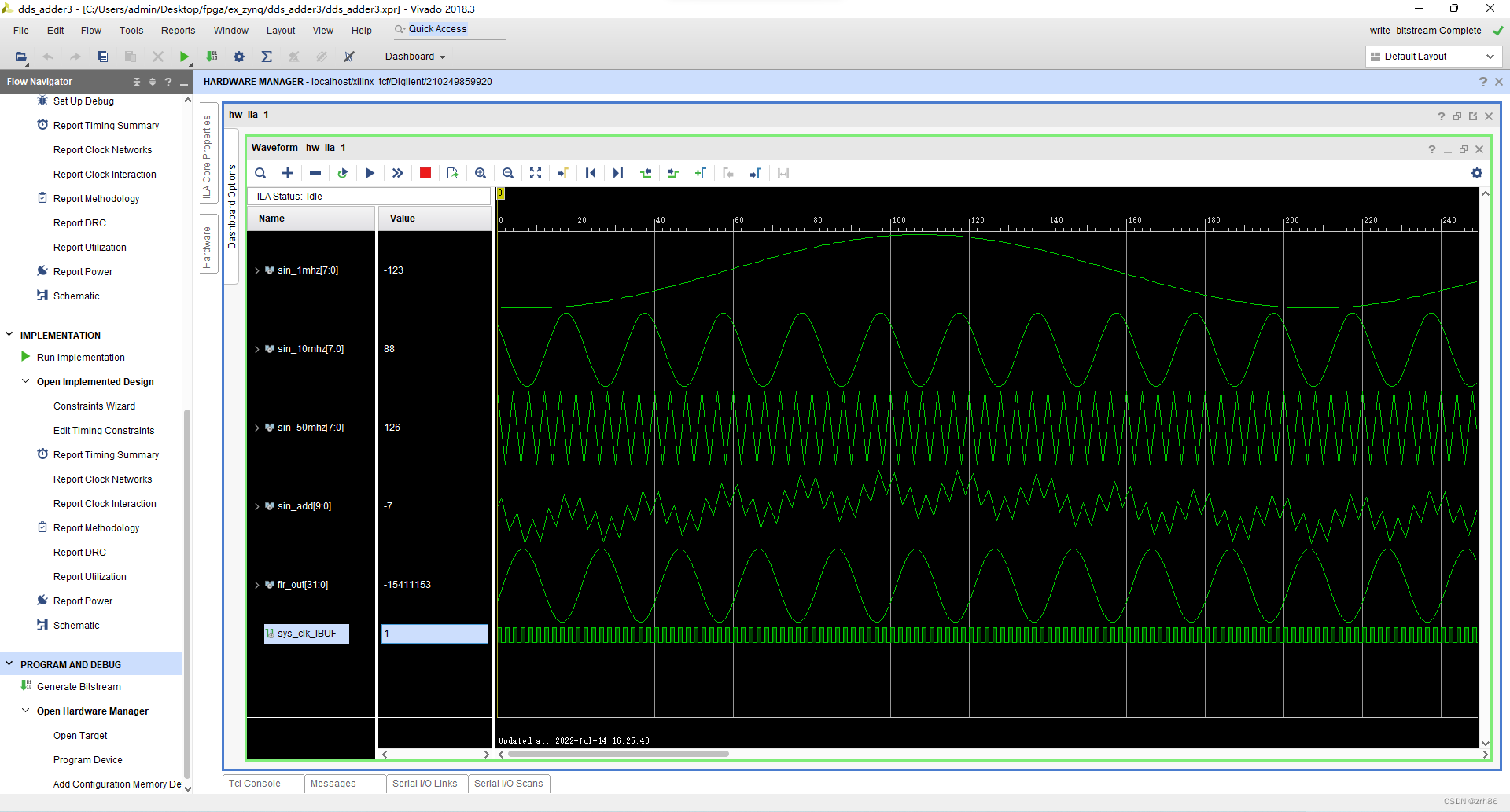Open the Default Layout combo box
The width and height of the screenshot is (1510, 812).
[1433, 57]
